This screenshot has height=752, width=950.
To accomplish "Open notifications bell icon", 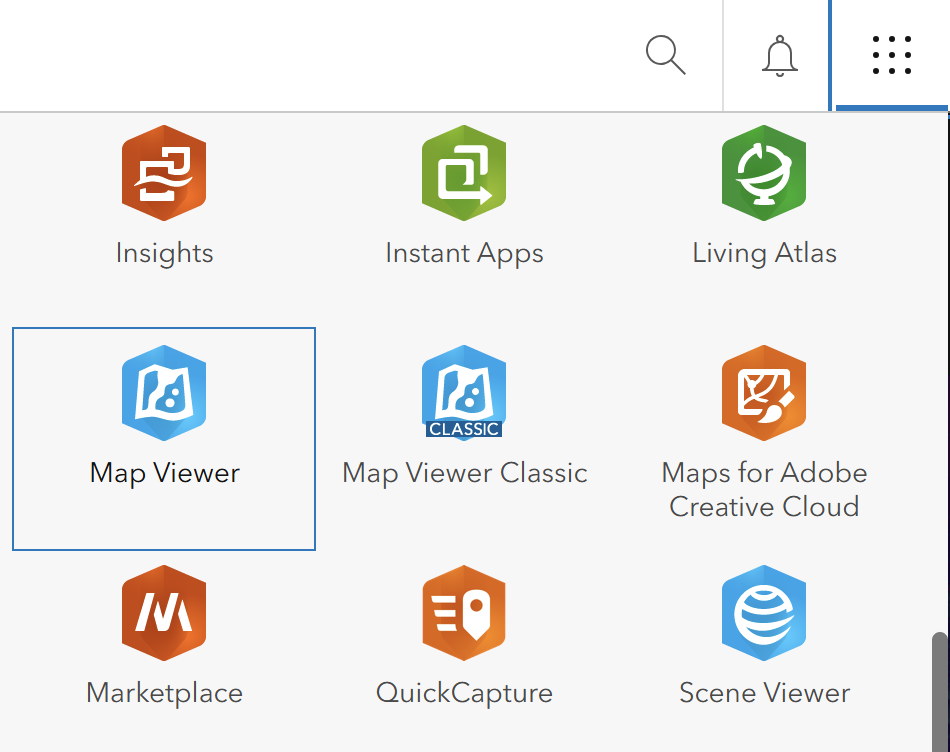I will [x=779, y=56].
